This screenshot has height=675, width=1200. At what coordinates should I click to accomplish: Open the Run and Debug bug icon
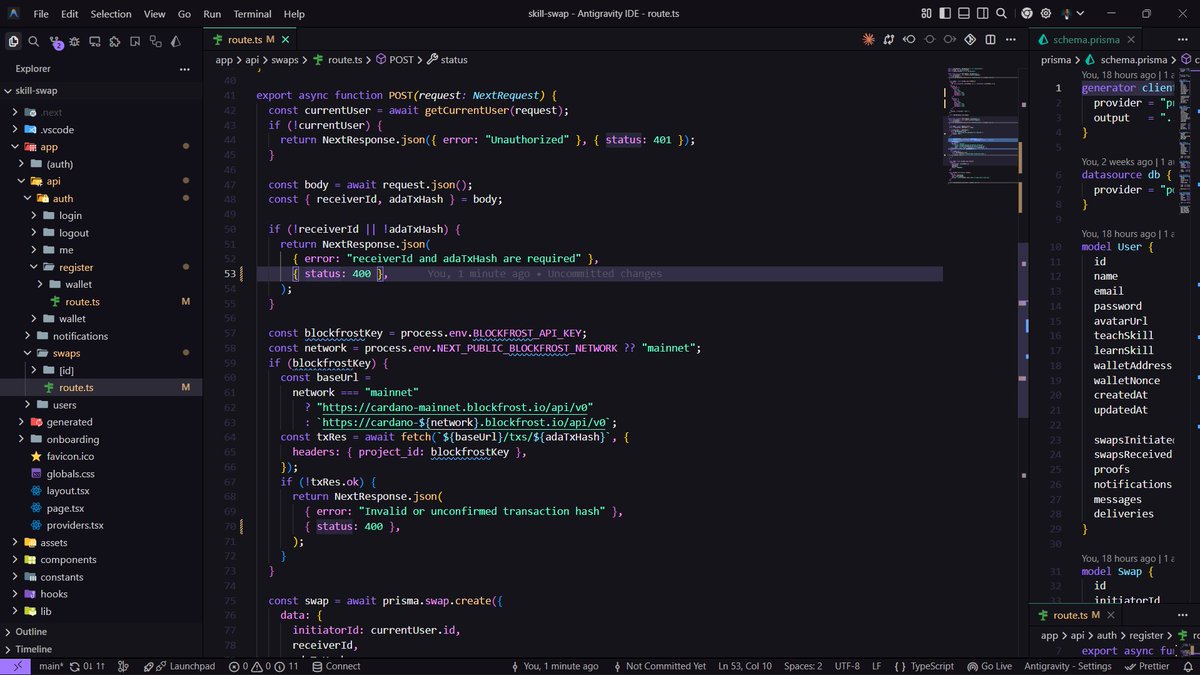[74, 41]
